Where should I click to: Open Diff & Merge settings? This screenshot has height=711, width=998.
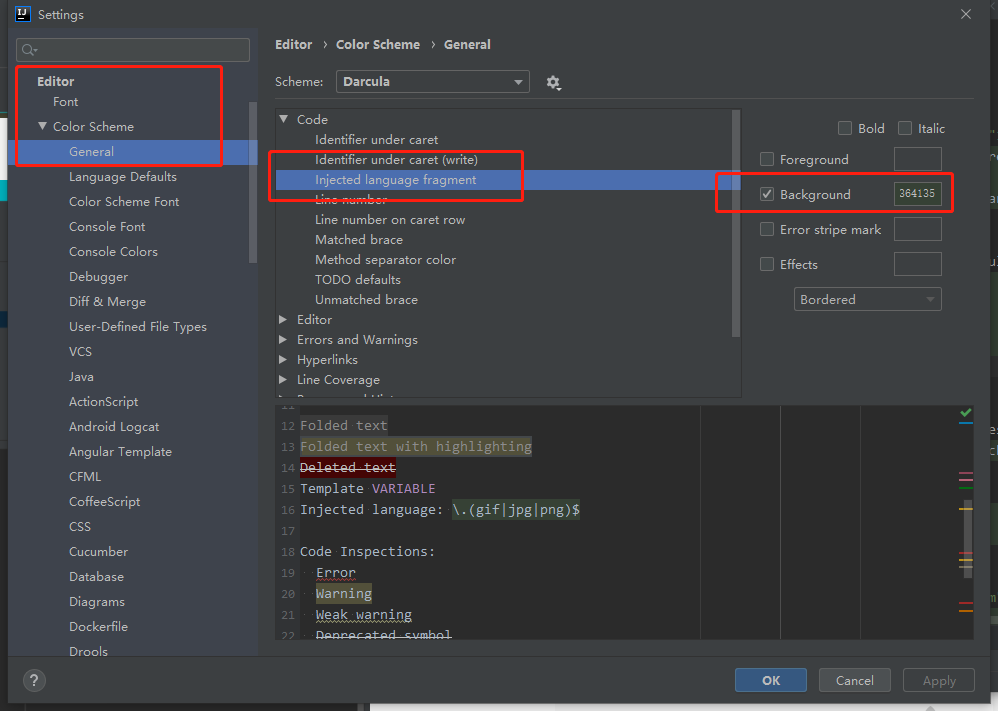107,302
